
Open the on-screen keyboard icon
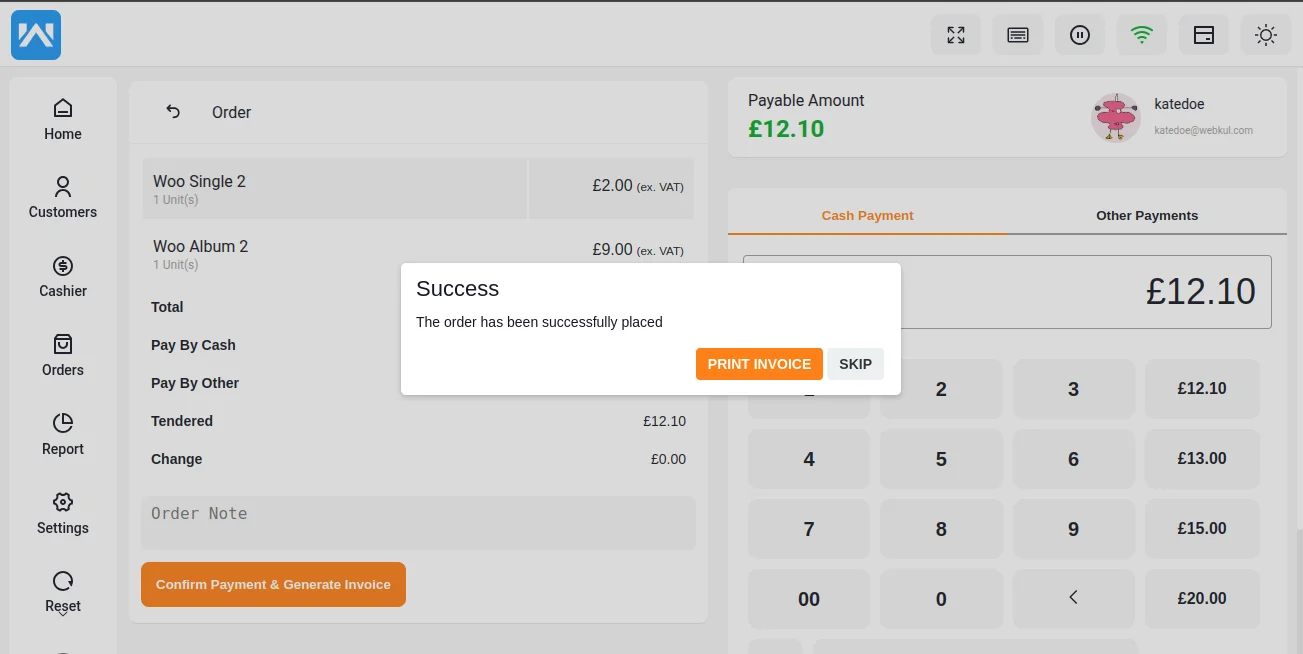tap(1017, 34)
